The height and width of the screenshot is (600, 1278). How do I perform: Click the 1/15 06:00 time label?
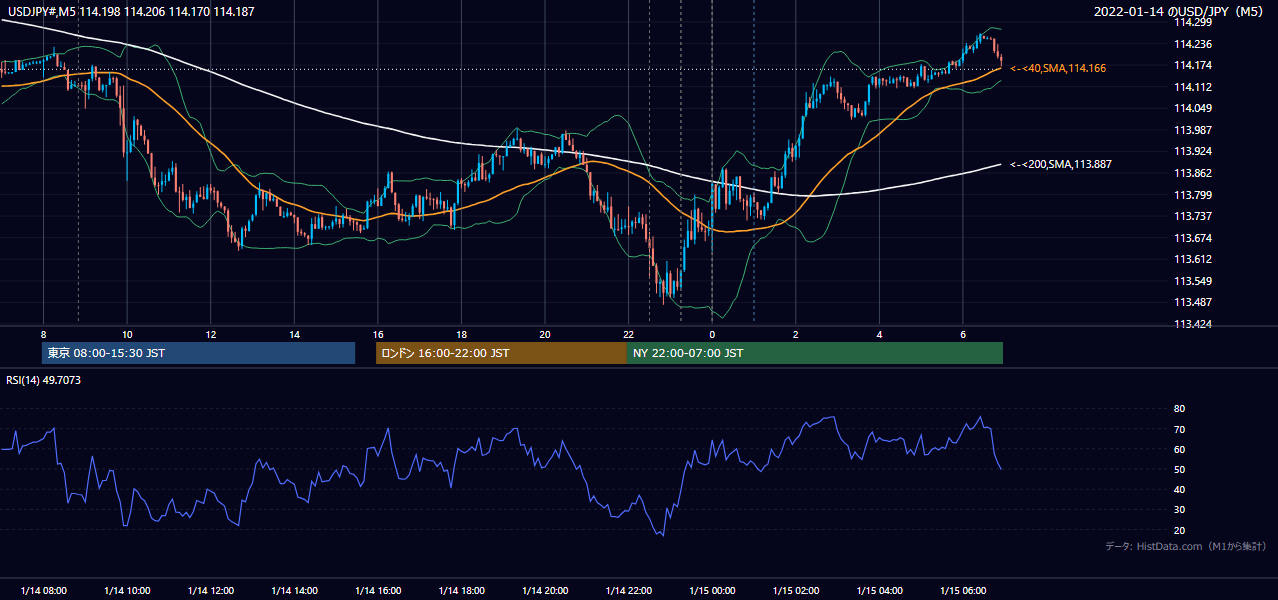pyautogui.click(x=963, y=591)
